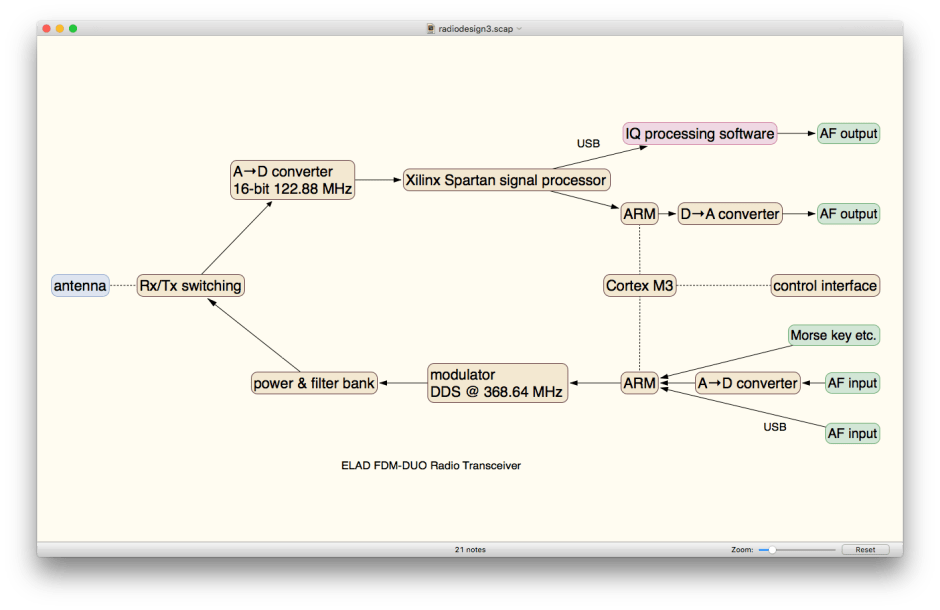Click the ELAD FDM-DUO Radio Transceiver label
This screenshot has height=610, width=940.
click(x=430, y=465)
